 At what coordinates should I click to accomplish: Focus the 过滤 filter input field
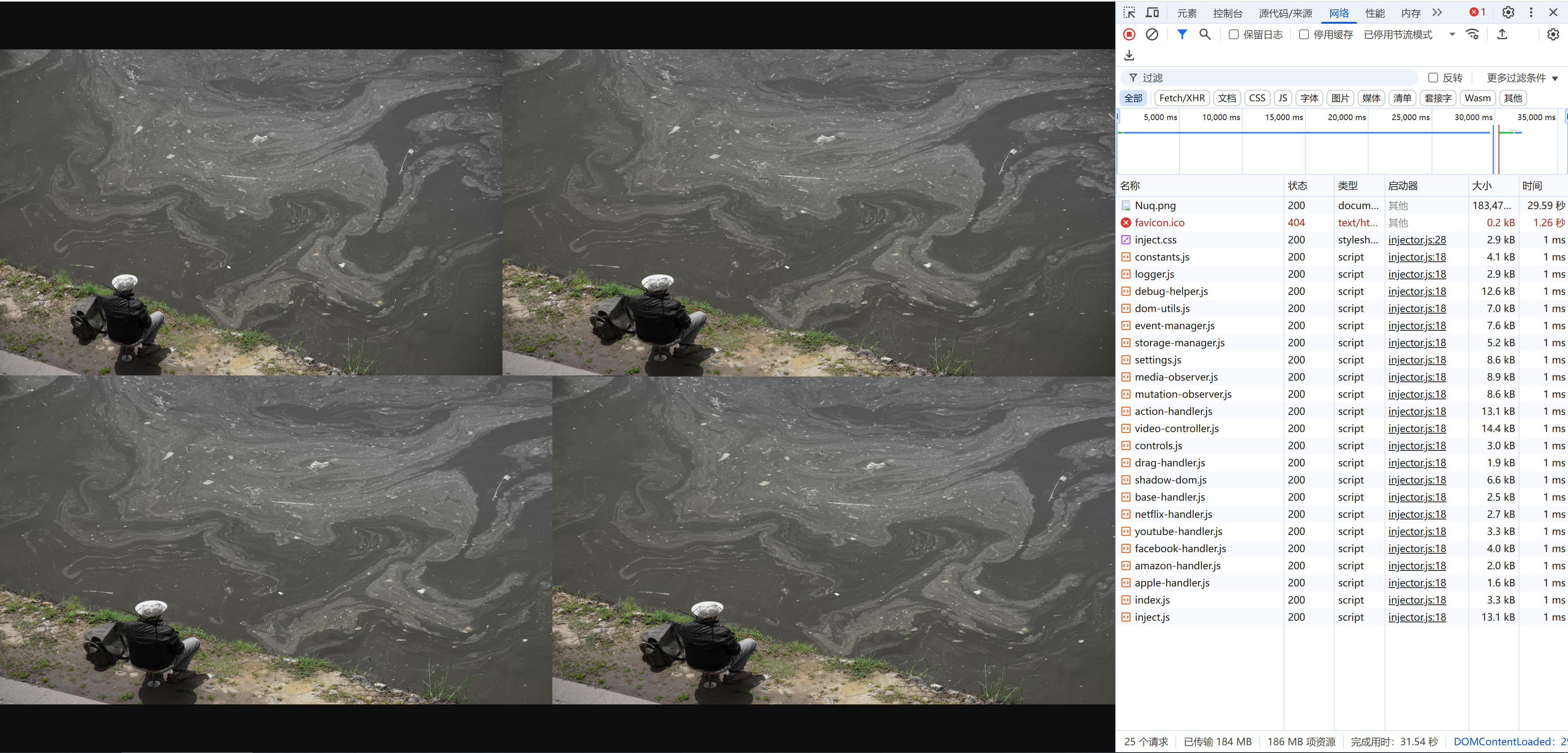click(1269, 78)
